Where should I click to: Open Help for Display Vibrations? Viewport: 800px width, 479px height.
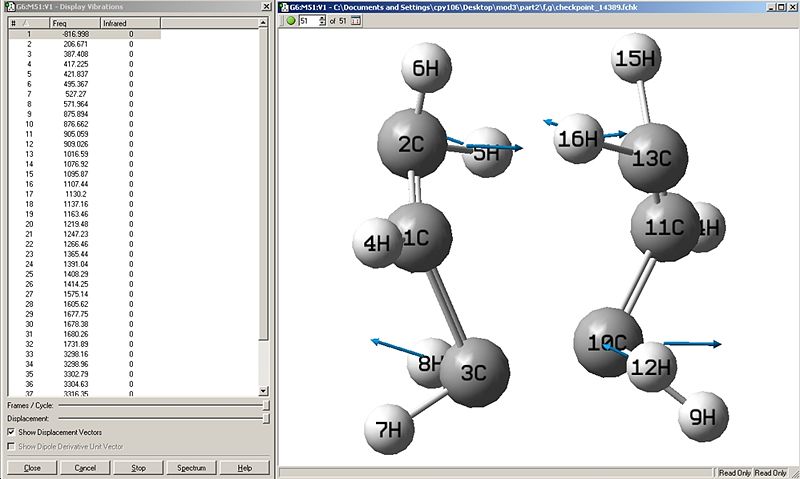click(x=244, y=468)
